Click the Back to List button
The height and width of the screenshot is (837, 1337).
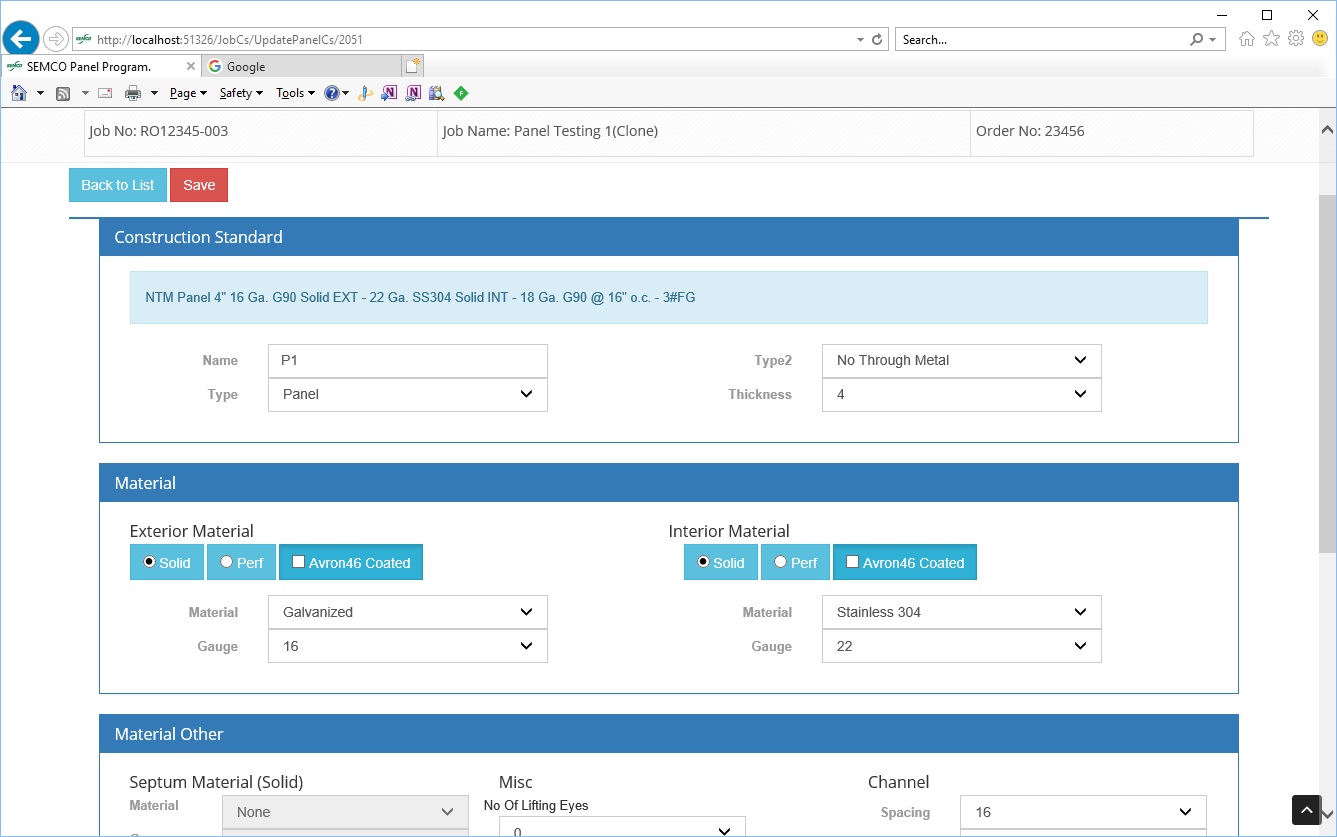pos(118,186)
